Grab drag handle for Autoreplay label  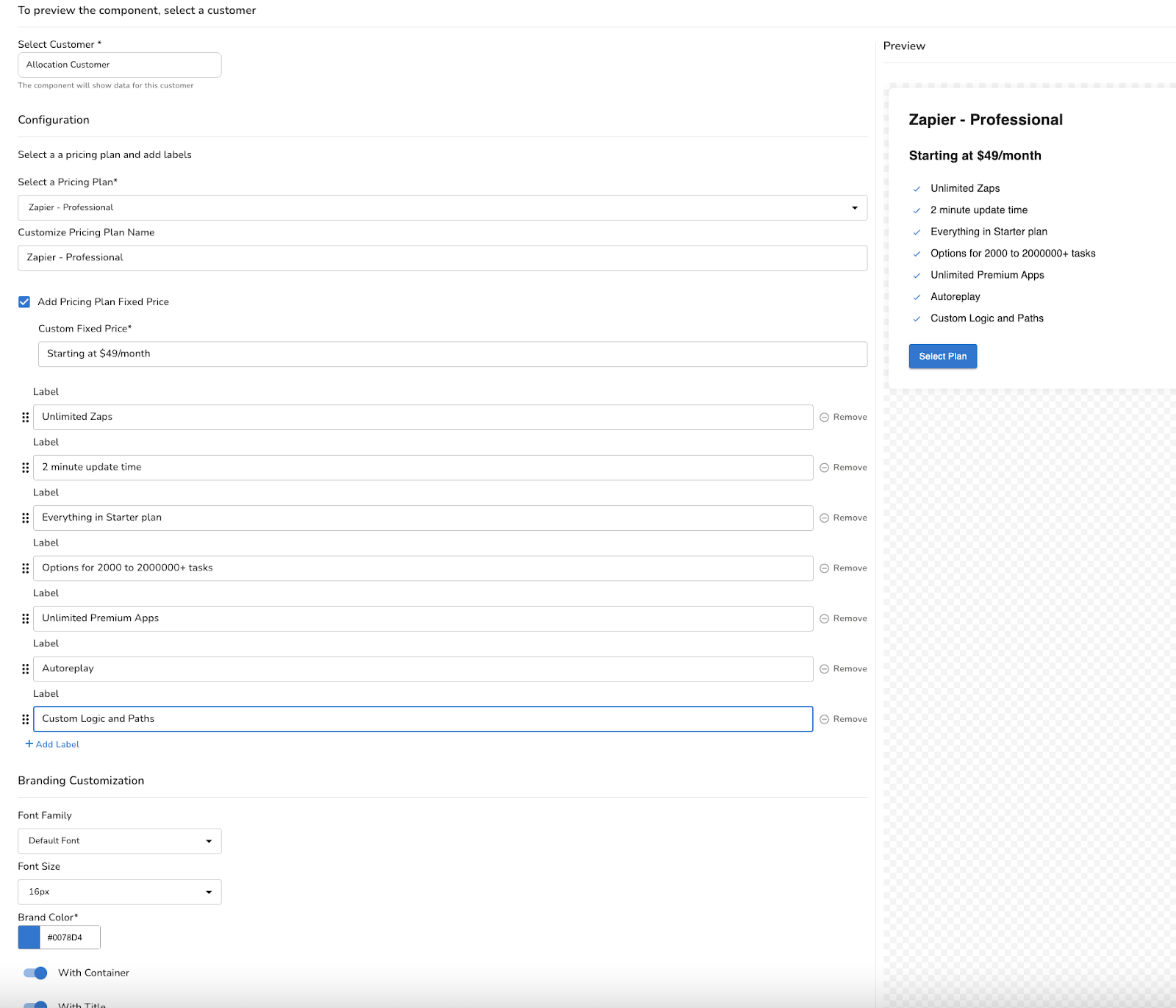[26, 669]
